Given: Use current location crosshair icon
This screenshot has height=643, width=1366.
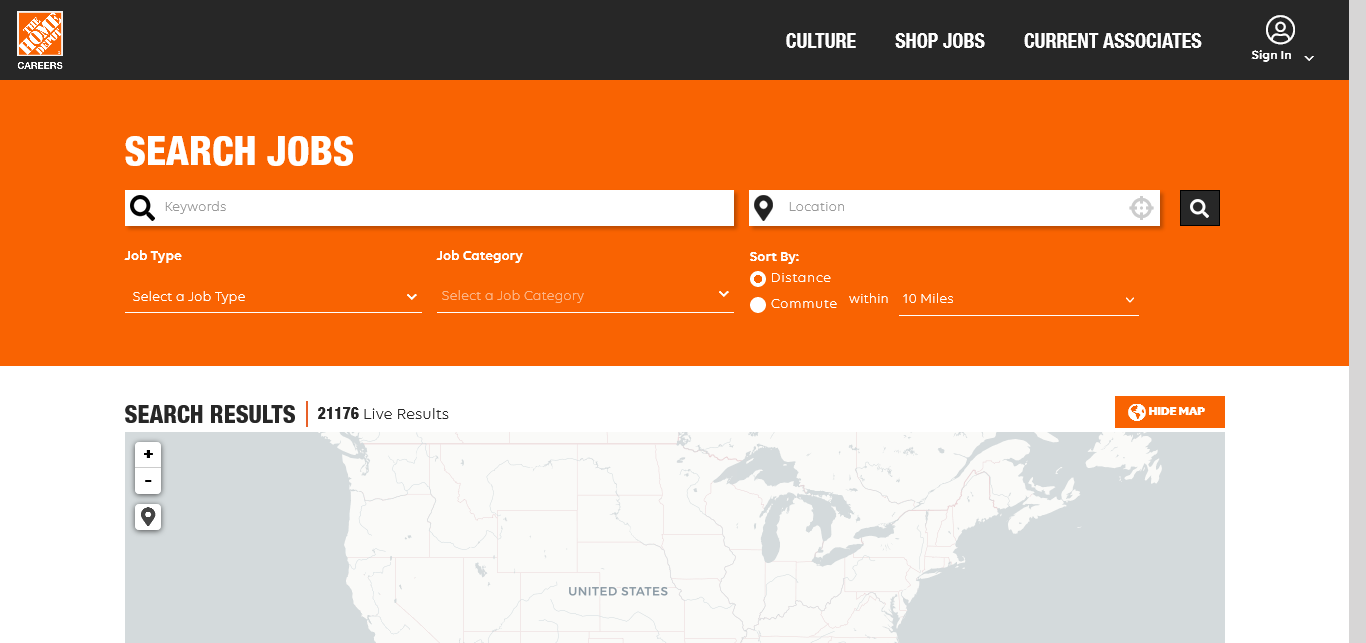Looking at the screenshot, I should [1141, 208].
